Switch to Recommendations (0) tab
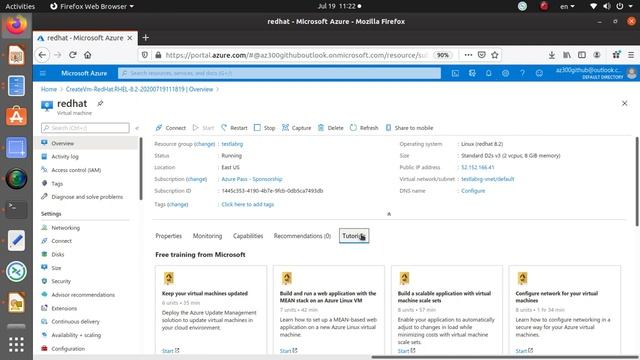 coord(302,236)
